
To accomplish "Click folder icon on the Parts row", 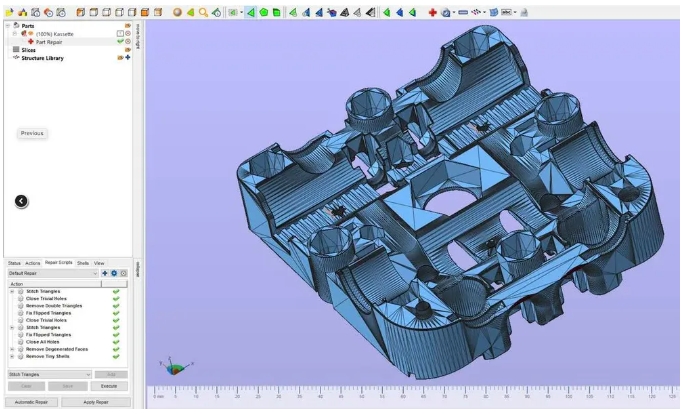I will click(x=128, y=26).
